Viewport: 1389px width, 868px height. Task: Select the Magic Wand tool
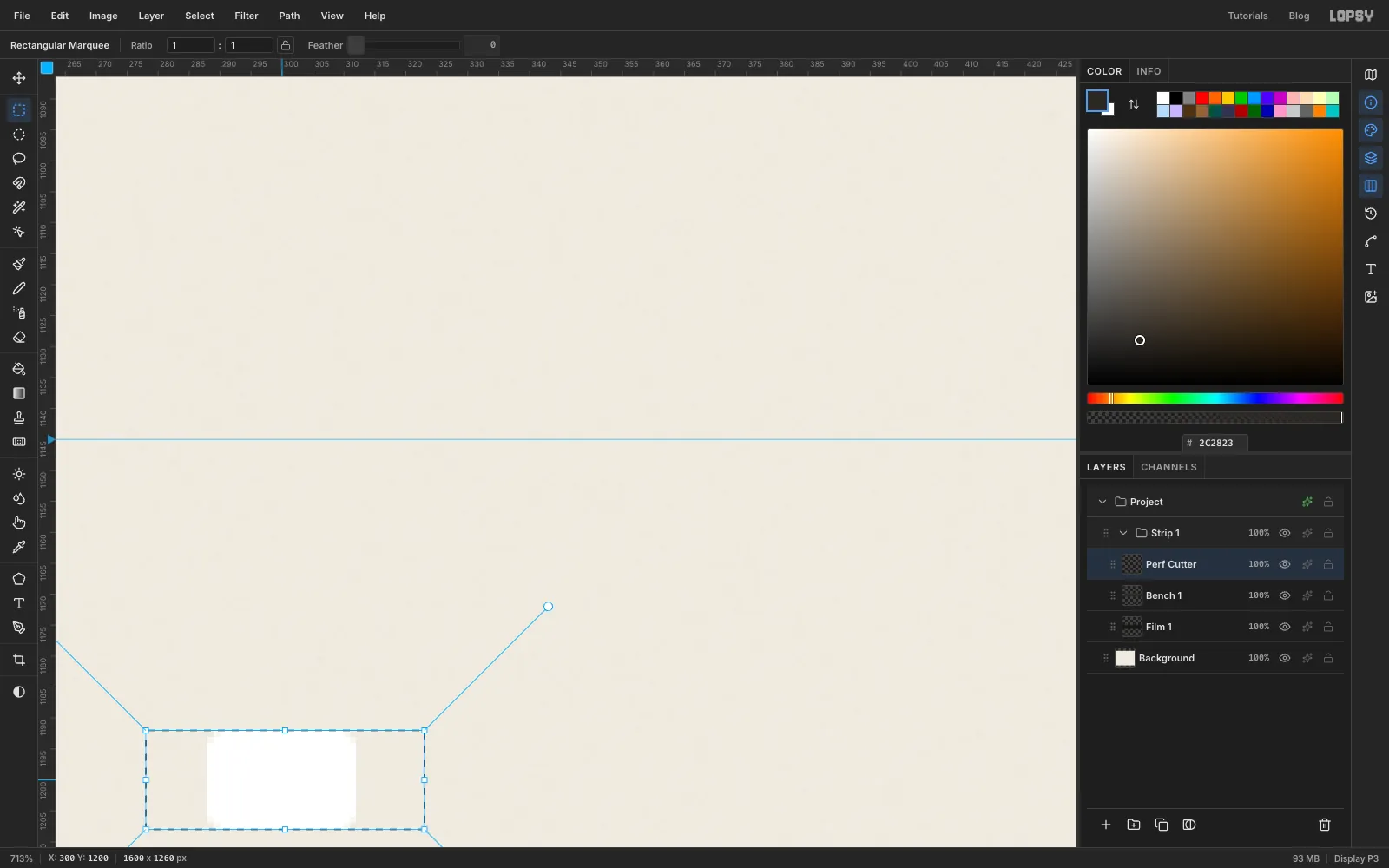(19, 207)
